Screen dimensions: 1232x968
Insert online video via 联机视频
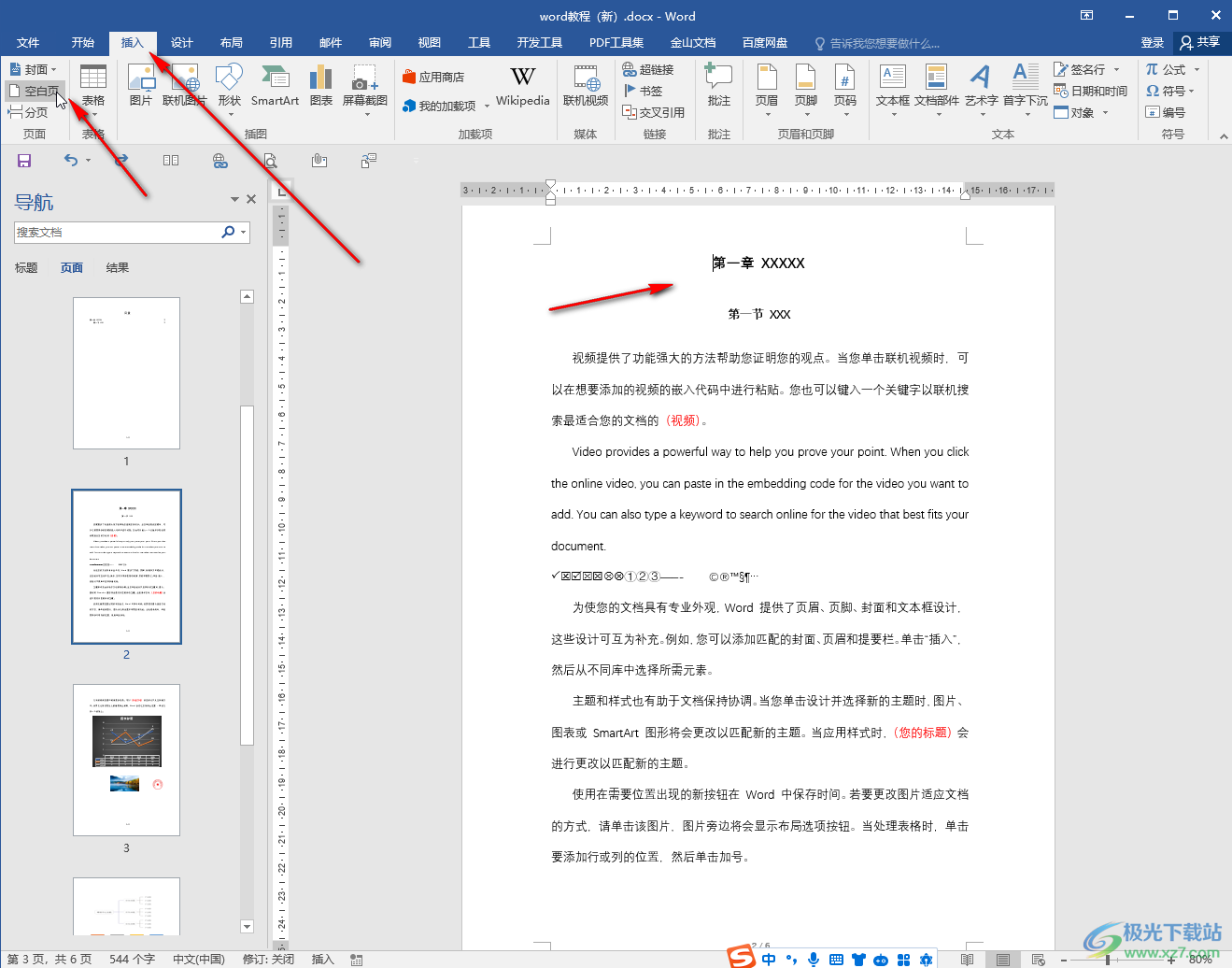tap(586, 86)
